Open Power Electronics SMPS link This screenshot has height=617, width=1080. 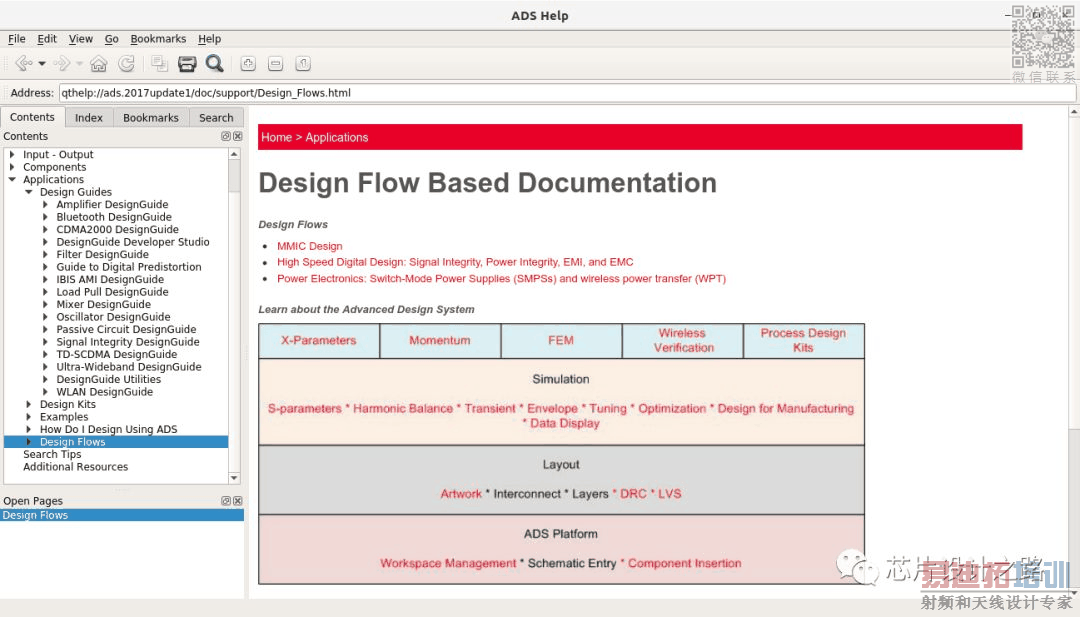(x=501, y=278)
